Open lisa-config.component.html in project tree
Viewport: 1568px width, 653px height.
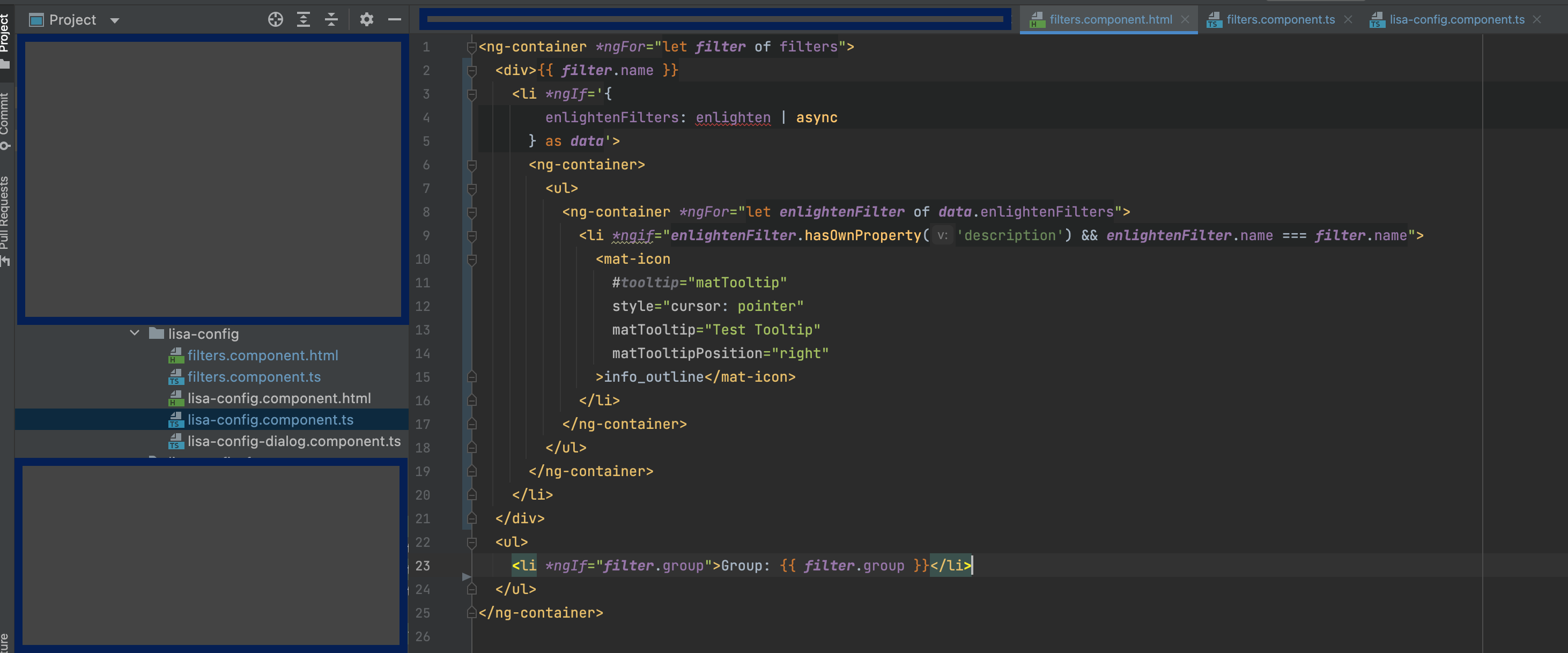[x=279, y=398]
